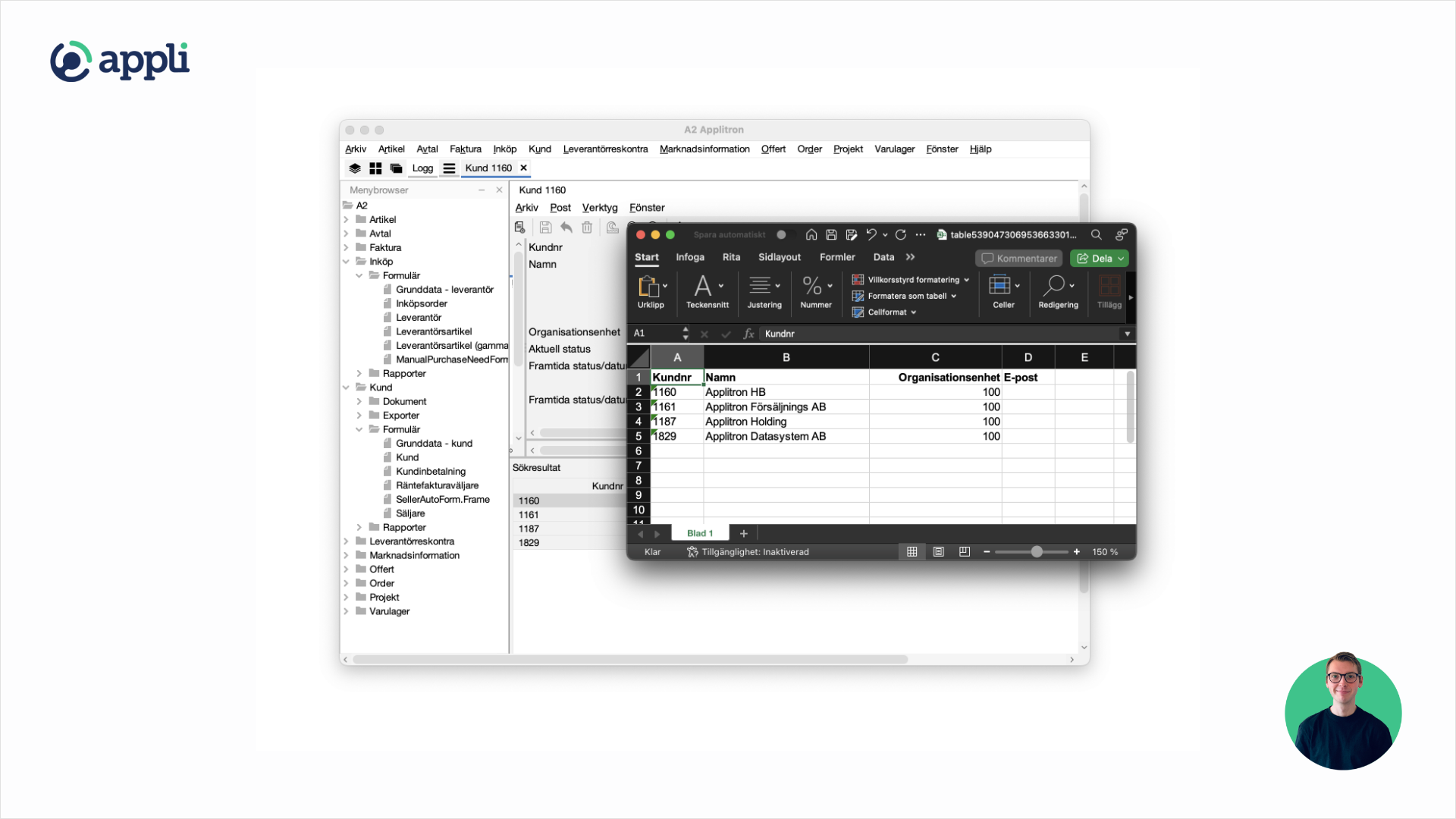Open Kundinbetalning form in tree
Image resolution: width=1456 pixels, height=819 pixels.
point(431,472)
